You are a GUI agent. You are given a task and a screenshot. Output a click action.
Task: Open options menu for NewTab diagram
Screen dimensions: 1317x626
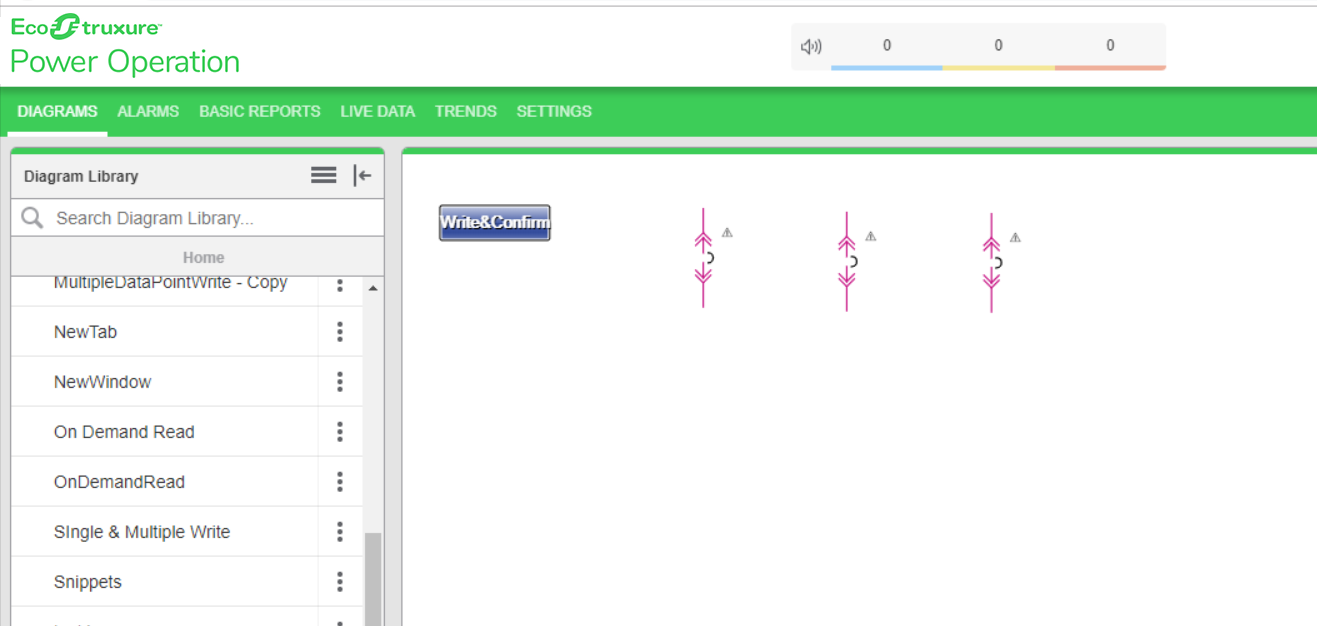[x=340, y=332]
